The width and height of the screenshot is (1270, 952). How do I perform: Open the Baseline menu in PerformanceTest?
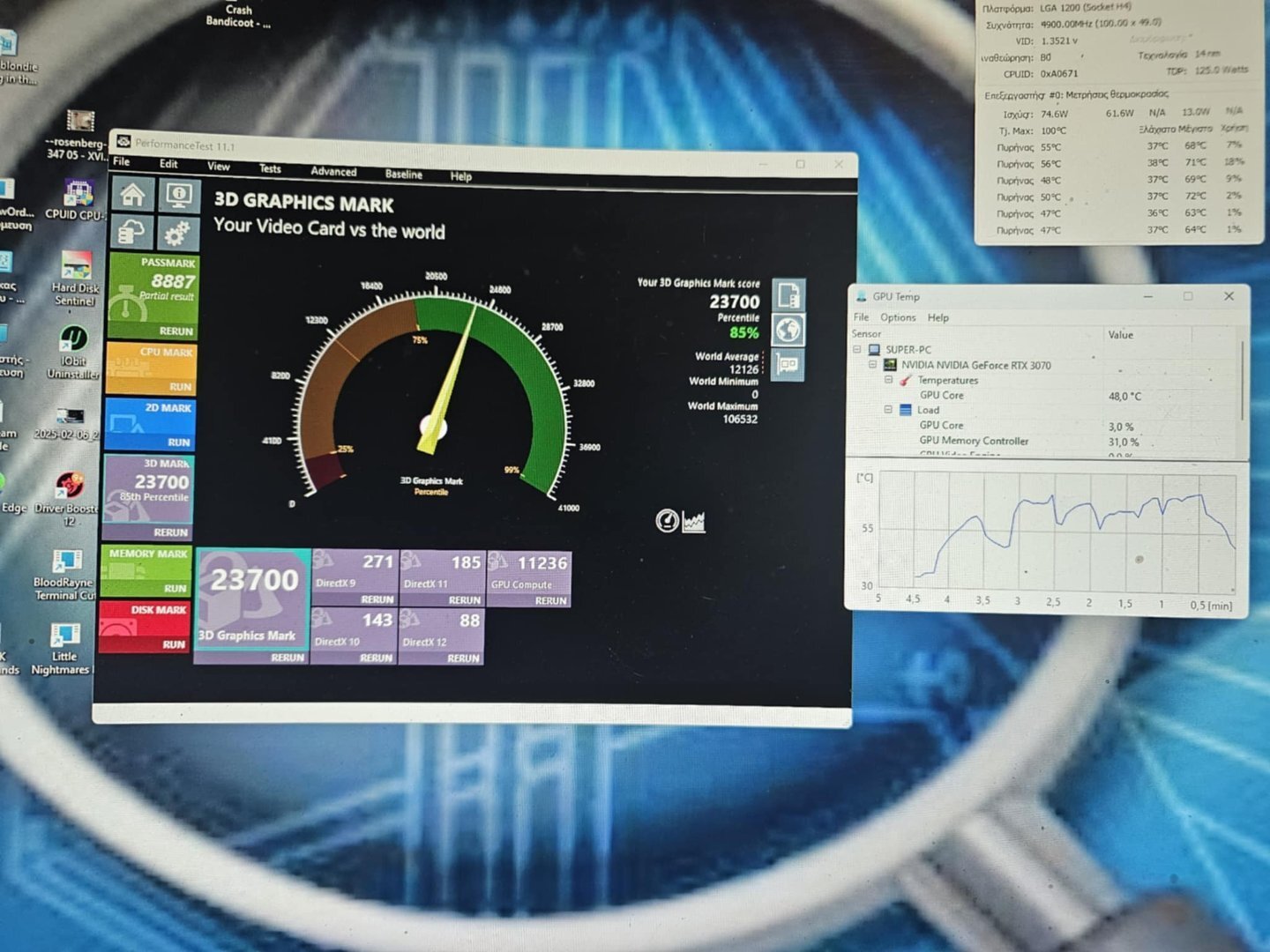point(404,174)
